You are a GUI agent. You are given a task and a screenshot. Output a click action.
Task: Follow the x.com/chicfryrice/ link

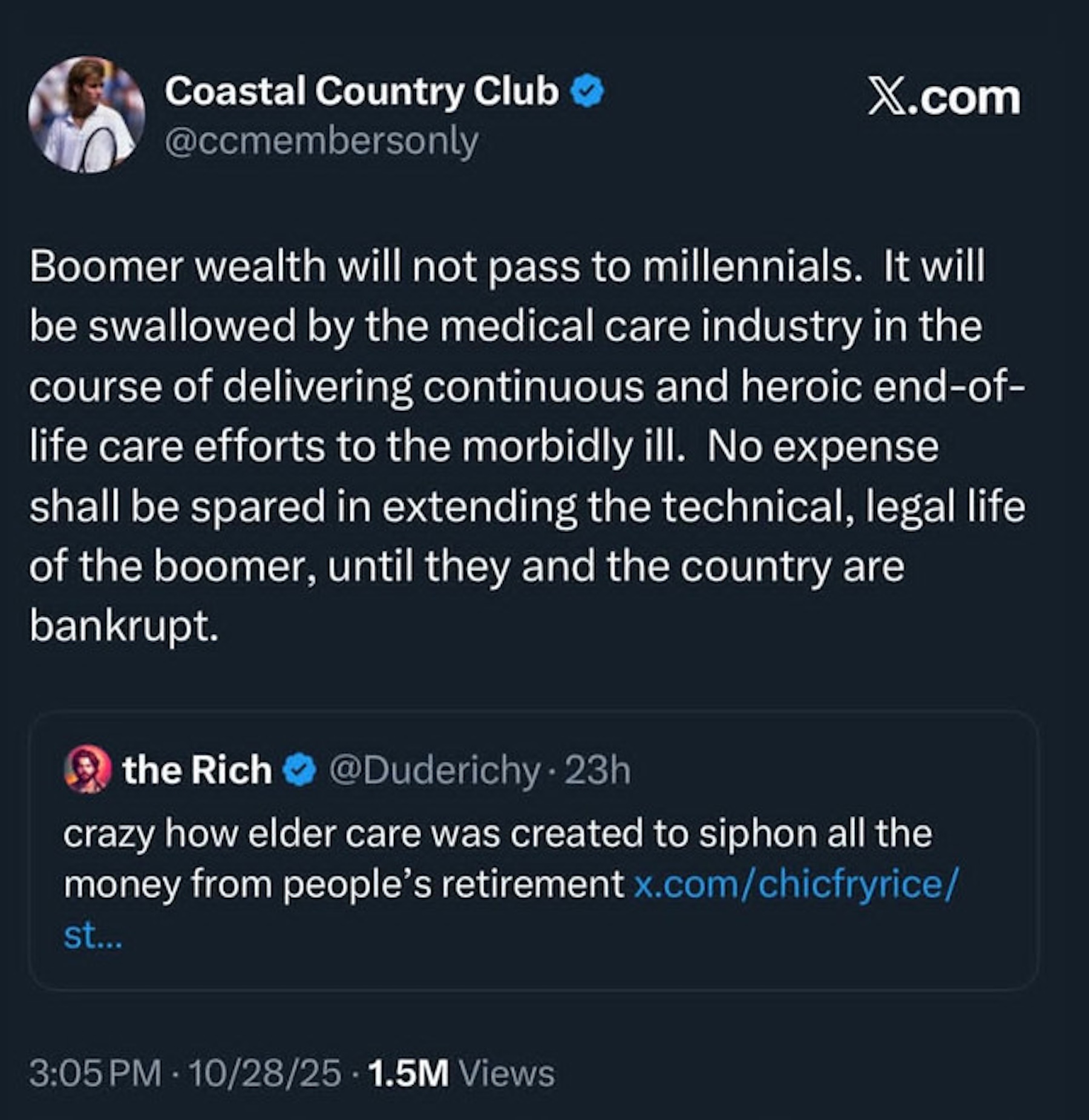[795, 885]
